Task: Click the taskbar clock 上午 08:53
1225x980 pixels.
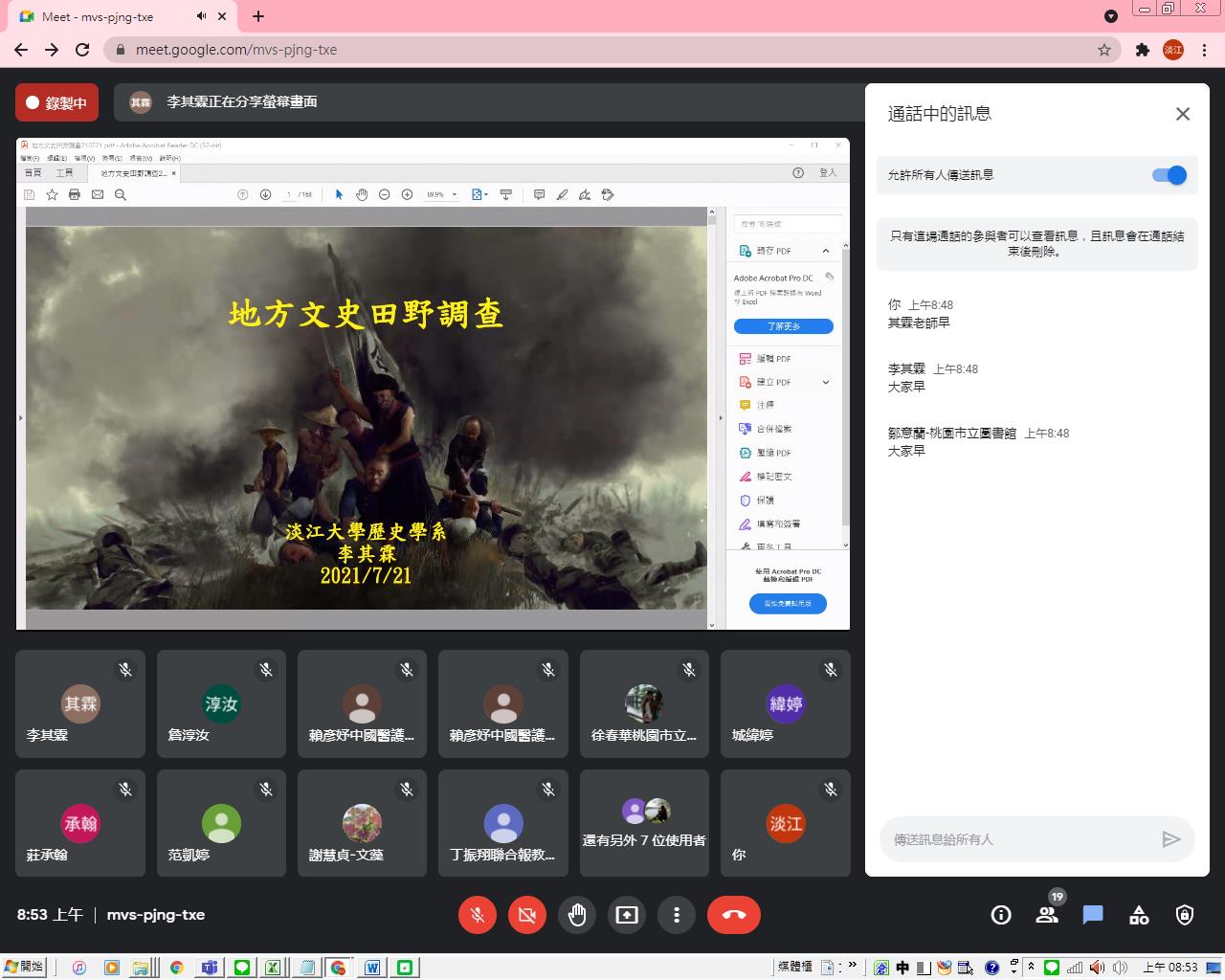Action: click(x=1170, y=968)
